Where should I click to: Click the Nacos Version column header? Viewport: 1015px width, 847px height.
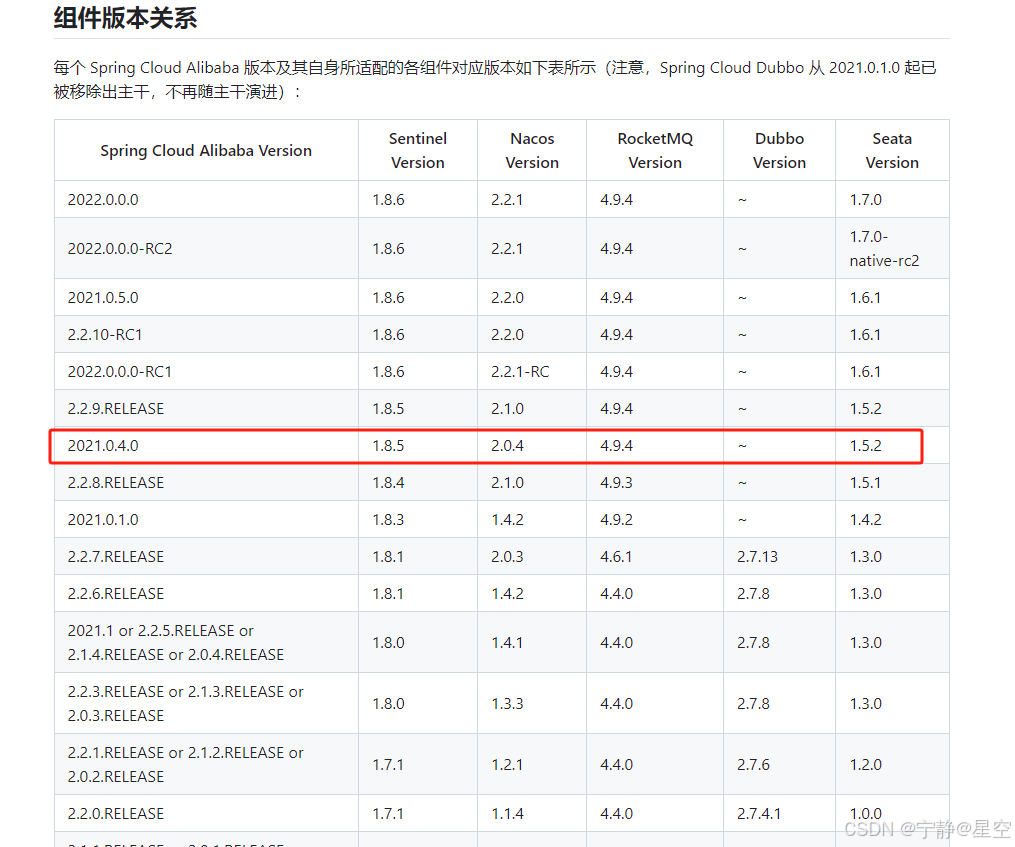(532, 150)
